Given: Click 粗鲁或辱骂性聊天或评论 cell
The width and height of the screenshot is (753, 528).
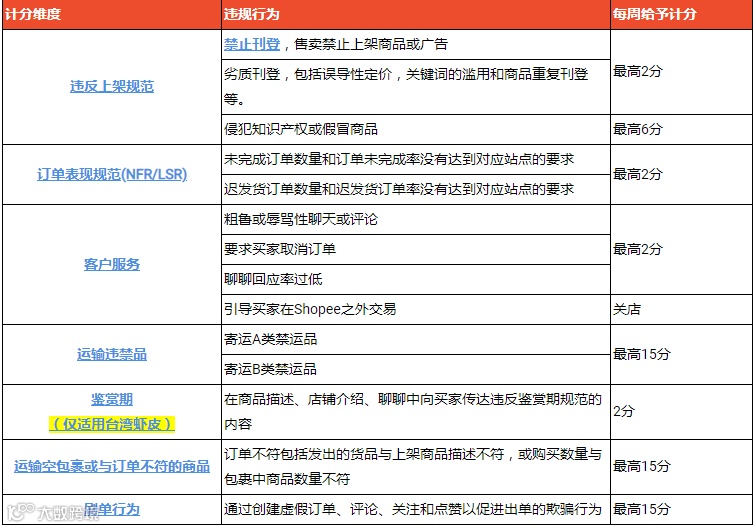Looking at the screenshot, I should pos(416,220).
